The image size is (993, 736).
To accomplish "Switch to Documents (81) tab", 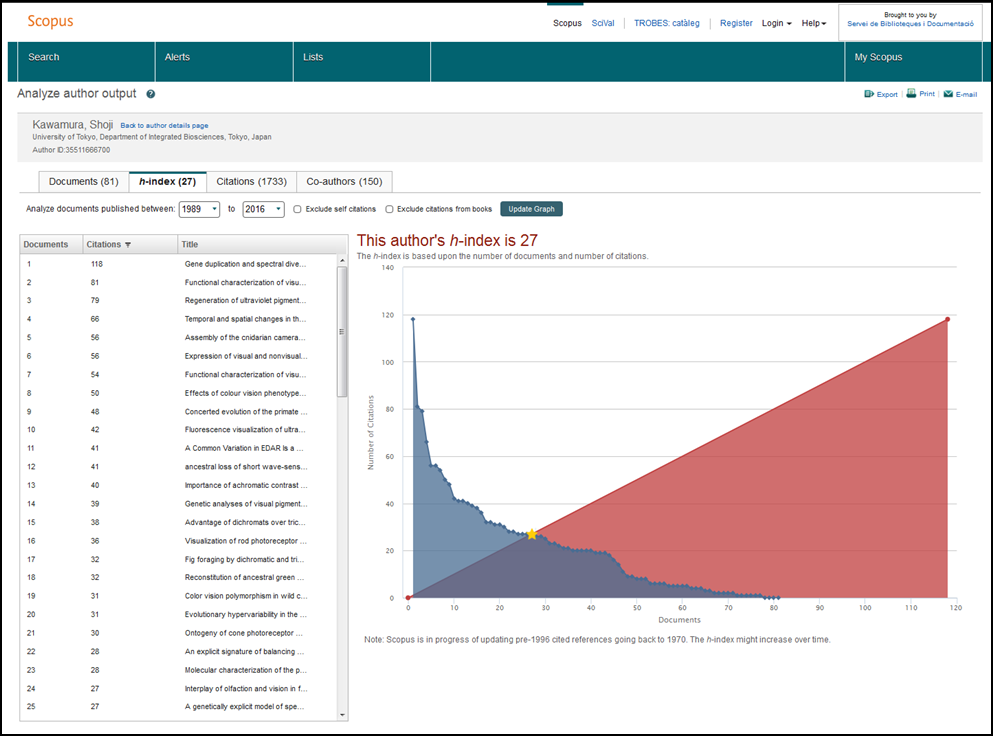I will tap(83, 181).
